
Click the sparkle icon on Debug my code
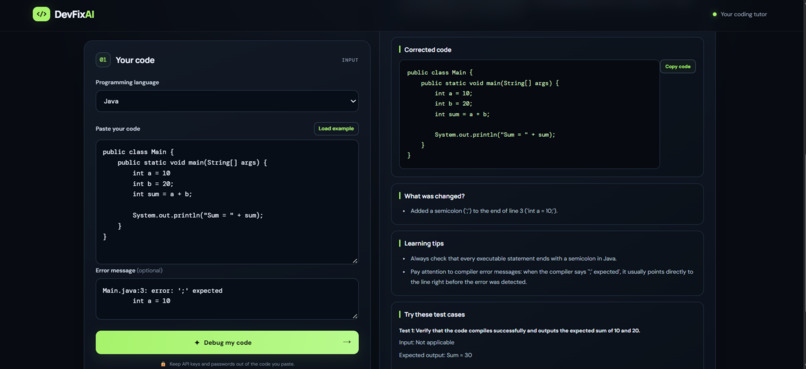pyautogui.click(x=197, y=342)
